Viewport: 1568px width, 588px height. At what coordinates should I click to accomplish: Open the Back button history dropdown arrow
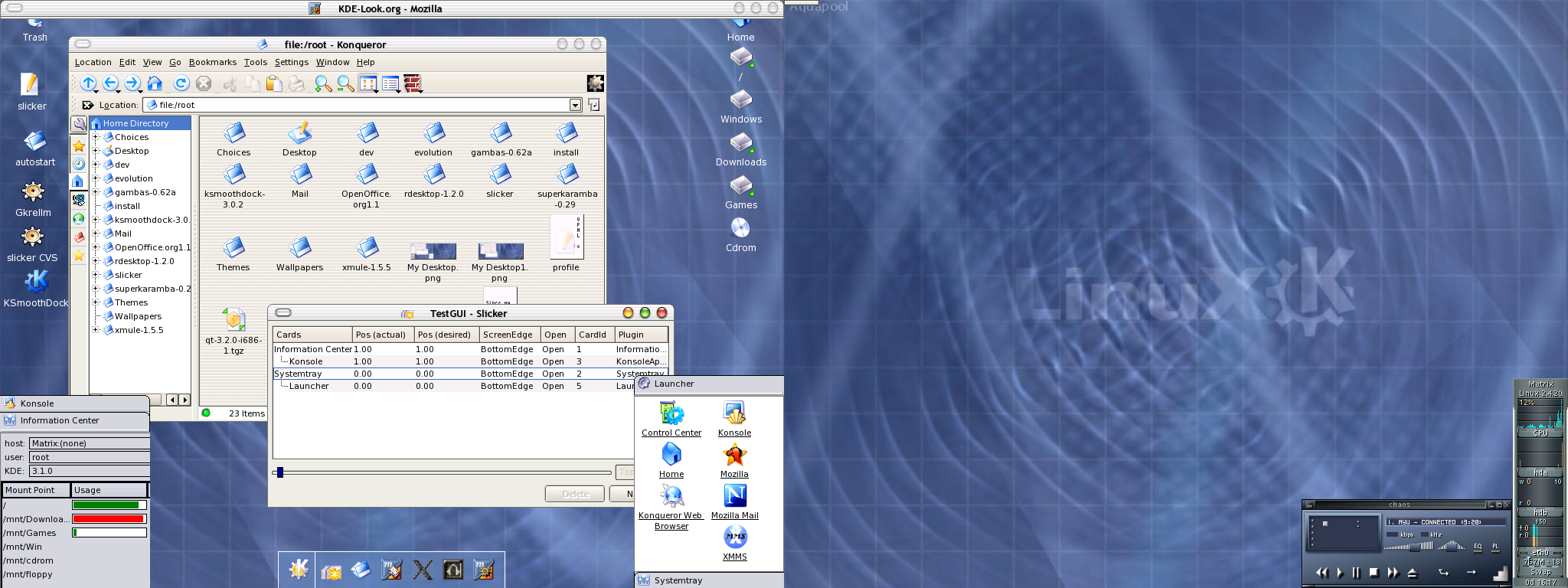pyautogui.click(x=119, y=90)
